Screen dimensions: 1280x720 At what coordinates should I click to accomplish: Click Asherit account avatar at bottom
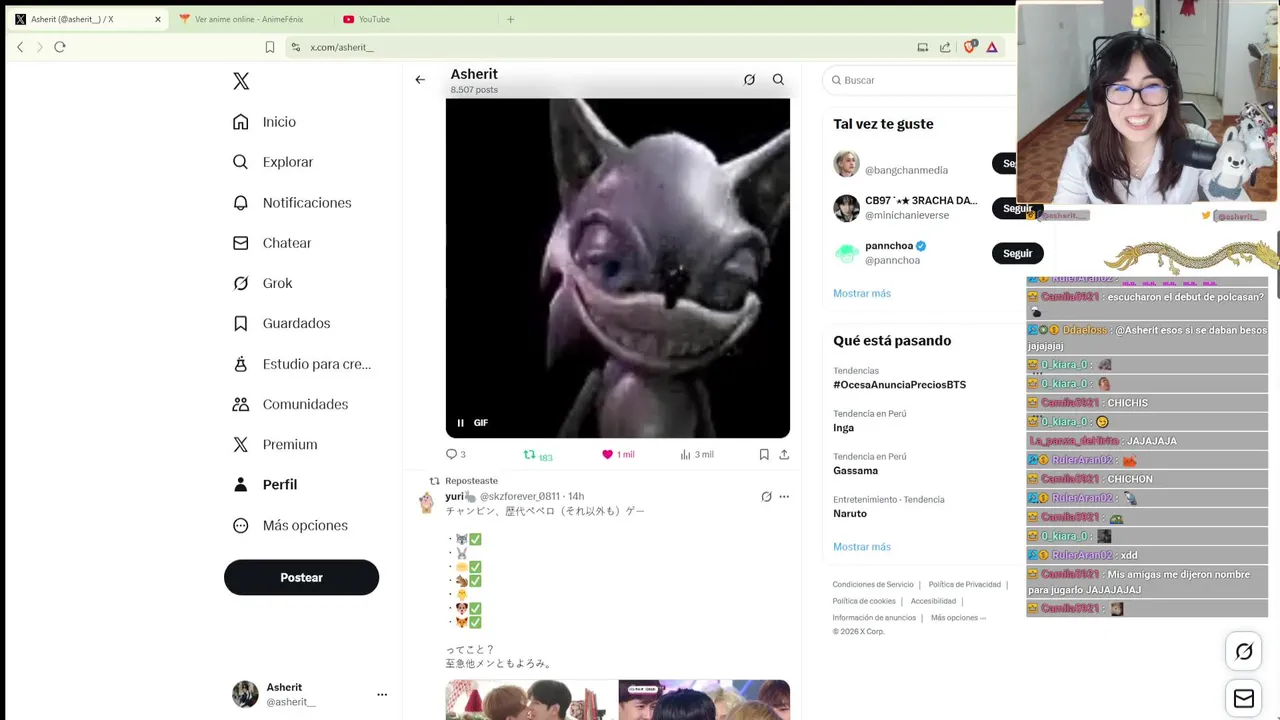[x=245, y=694]
